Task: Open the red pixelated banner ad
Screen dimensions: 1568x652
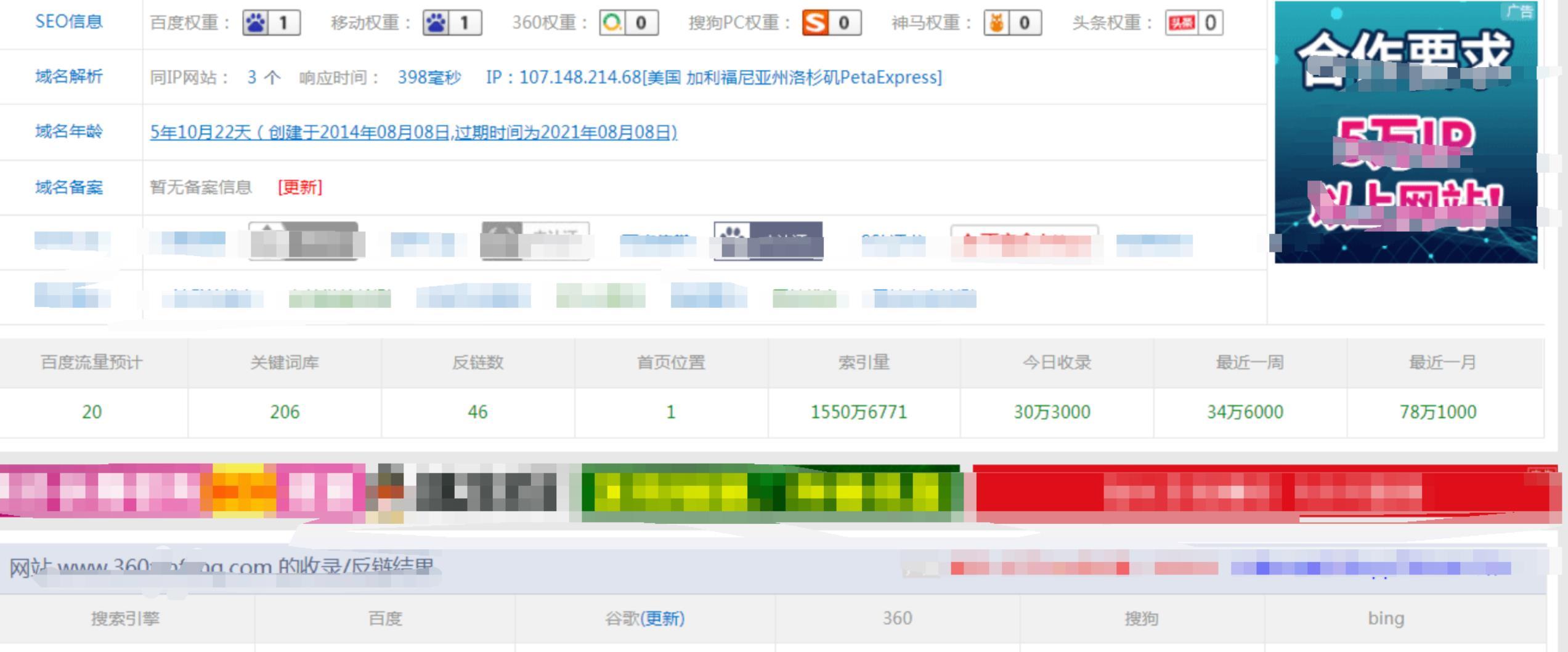Action: 1266,493
